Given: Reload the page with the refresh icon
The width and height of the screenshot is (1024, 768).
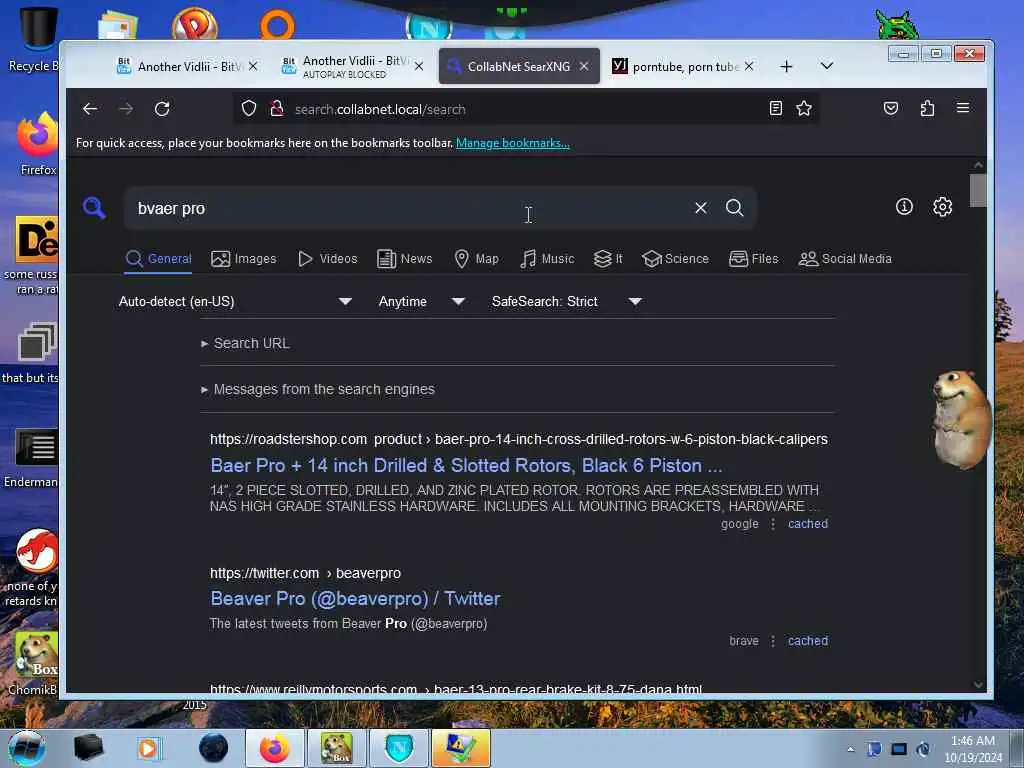Looking at the screenshot, I should (162, 109).
